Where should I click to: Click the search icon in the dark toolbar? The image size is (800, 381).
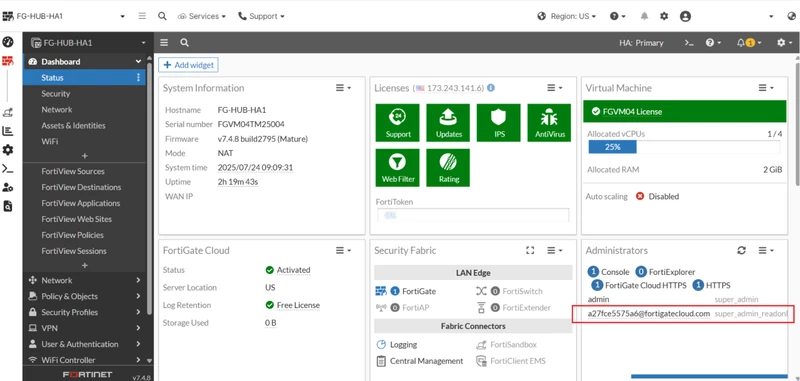click(x=184, y=43)
